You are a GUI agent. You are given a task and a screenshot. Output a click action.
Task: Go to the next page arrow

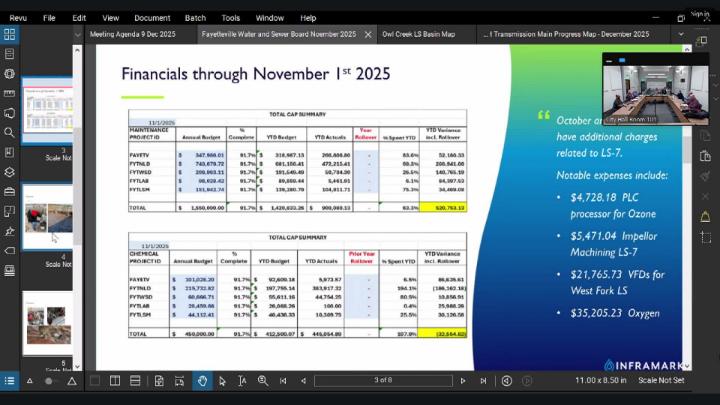462,381
